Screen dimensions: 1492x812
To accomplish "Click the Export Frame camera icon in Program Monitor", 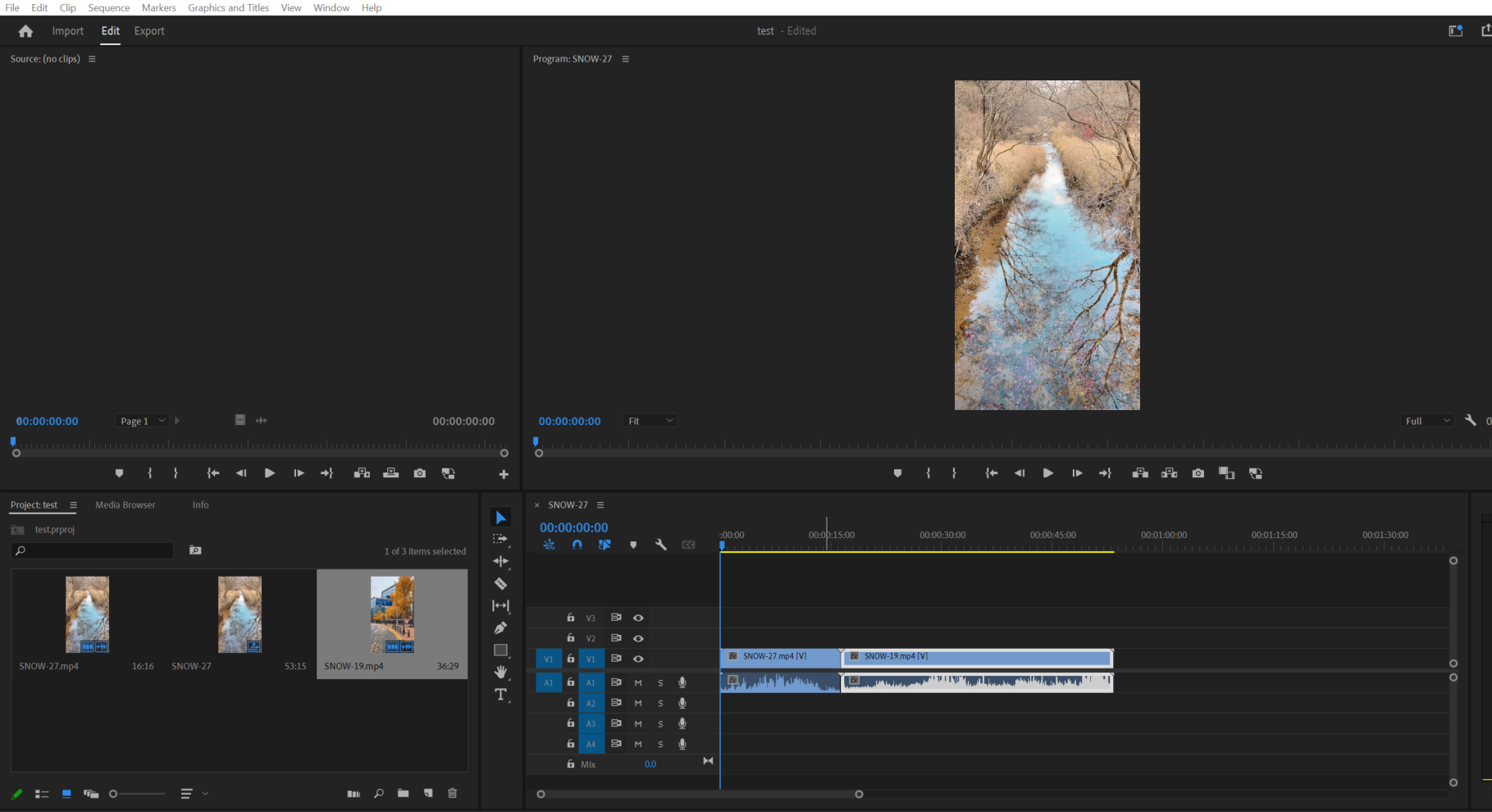I will tap(1198, 473).
